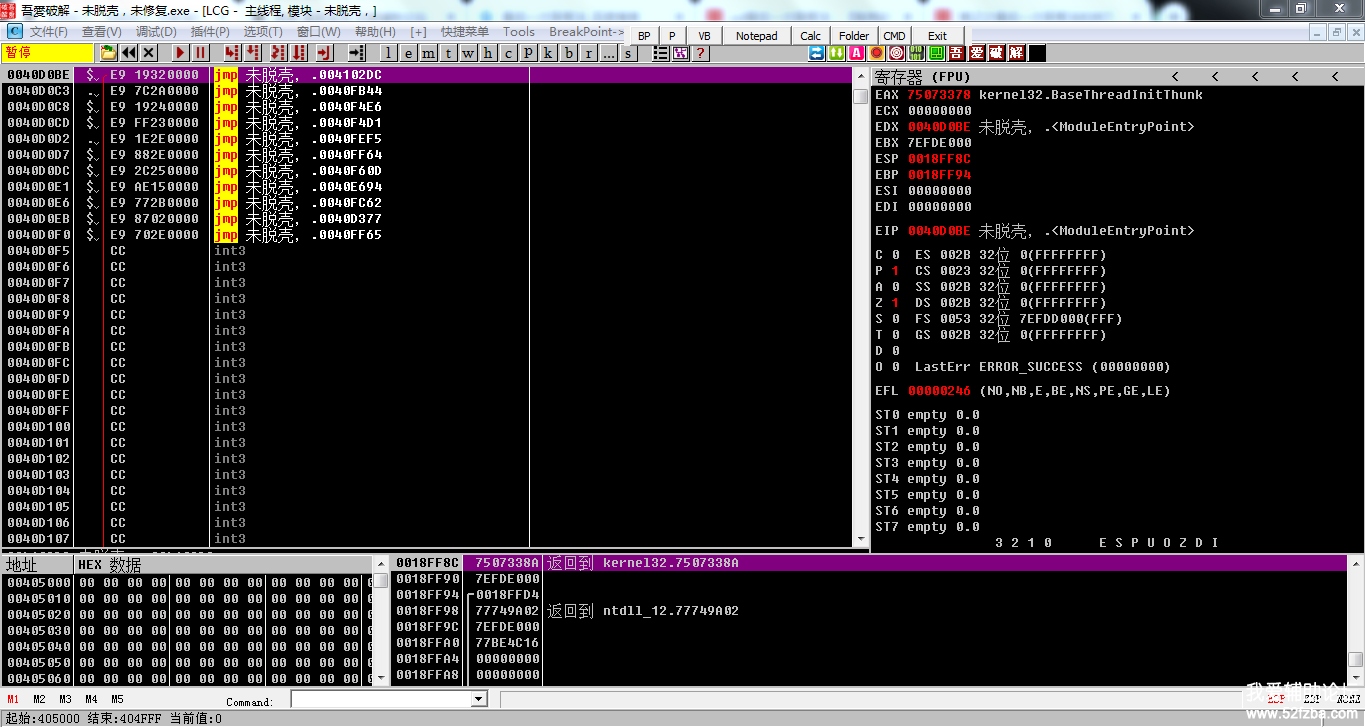Open the Log window with 'l' button

pos(389,53)
